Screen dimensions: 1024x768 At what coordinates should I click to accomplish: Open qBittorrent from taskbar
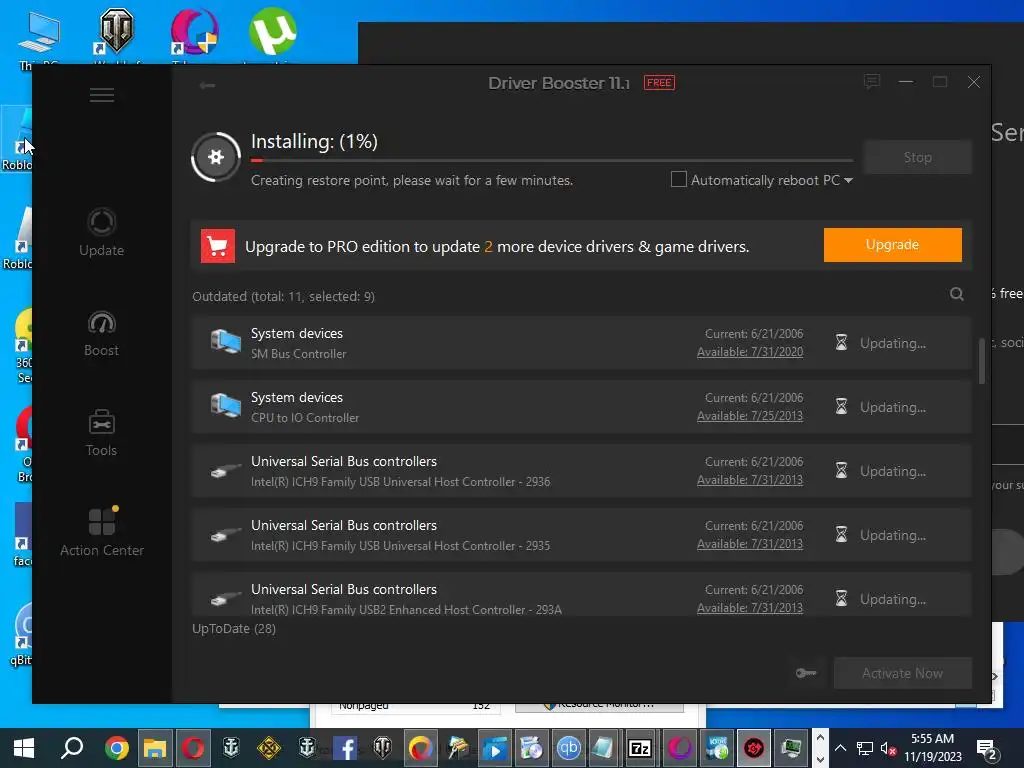click(568, 748)
